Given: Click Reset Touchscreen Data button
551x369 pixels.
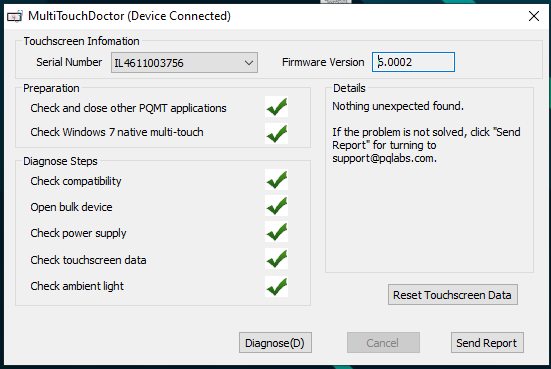Looking at the screenshot, I should coord(453,294).
